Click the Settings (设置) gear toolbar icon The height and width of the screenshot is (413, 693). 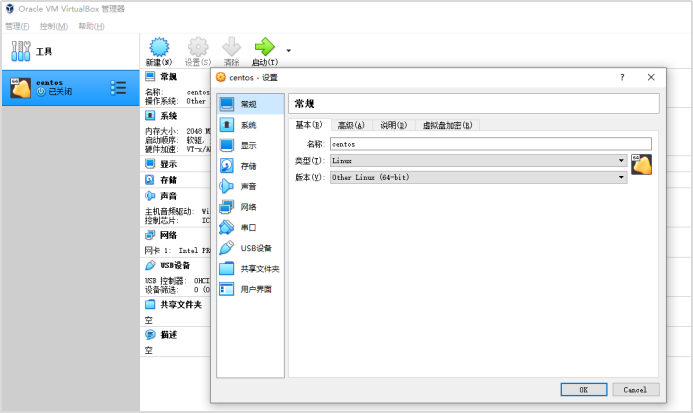point(198,47)
